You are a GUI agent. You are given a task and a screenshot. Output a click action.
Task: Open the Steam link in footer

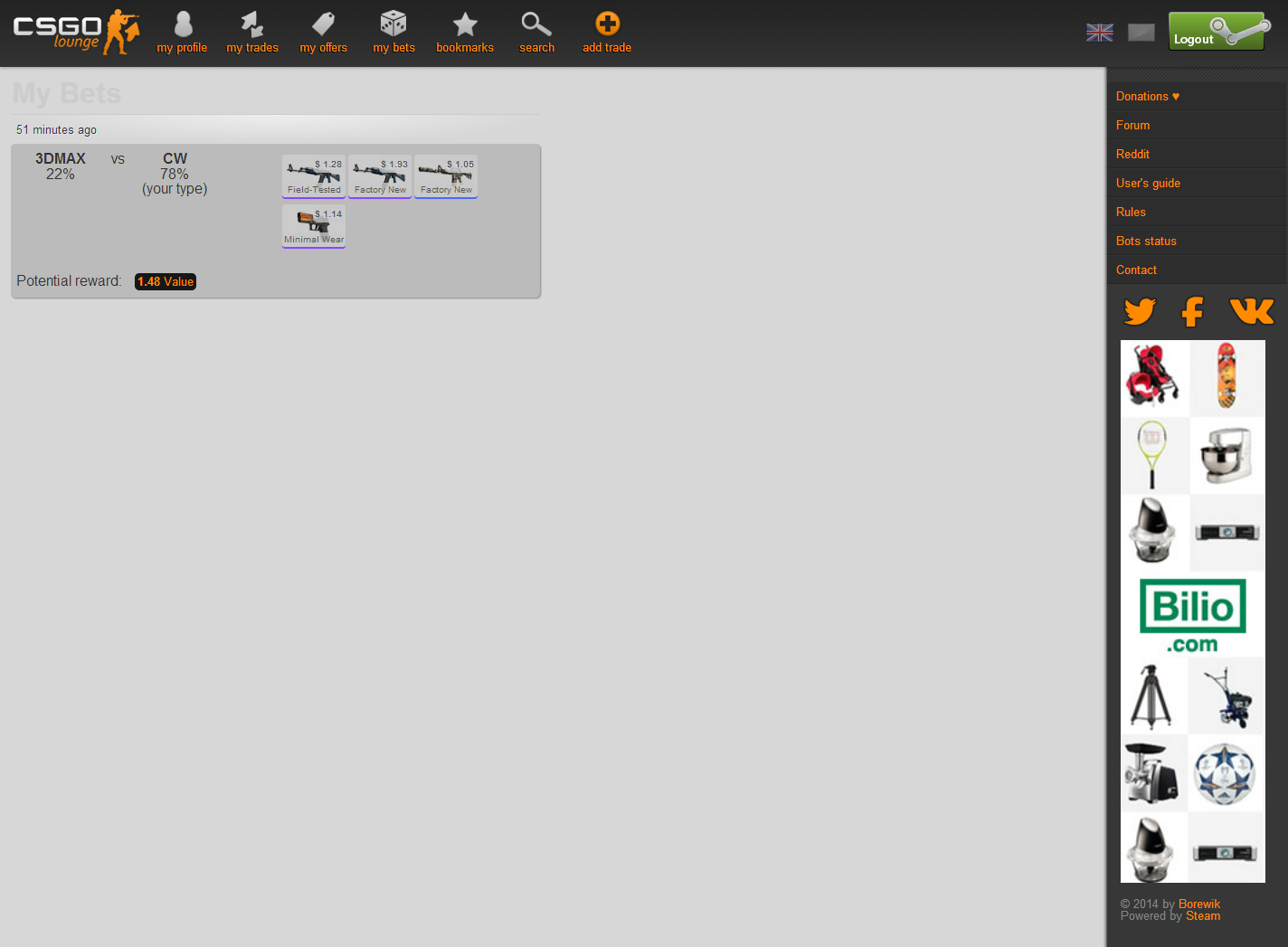point(1203,915)
